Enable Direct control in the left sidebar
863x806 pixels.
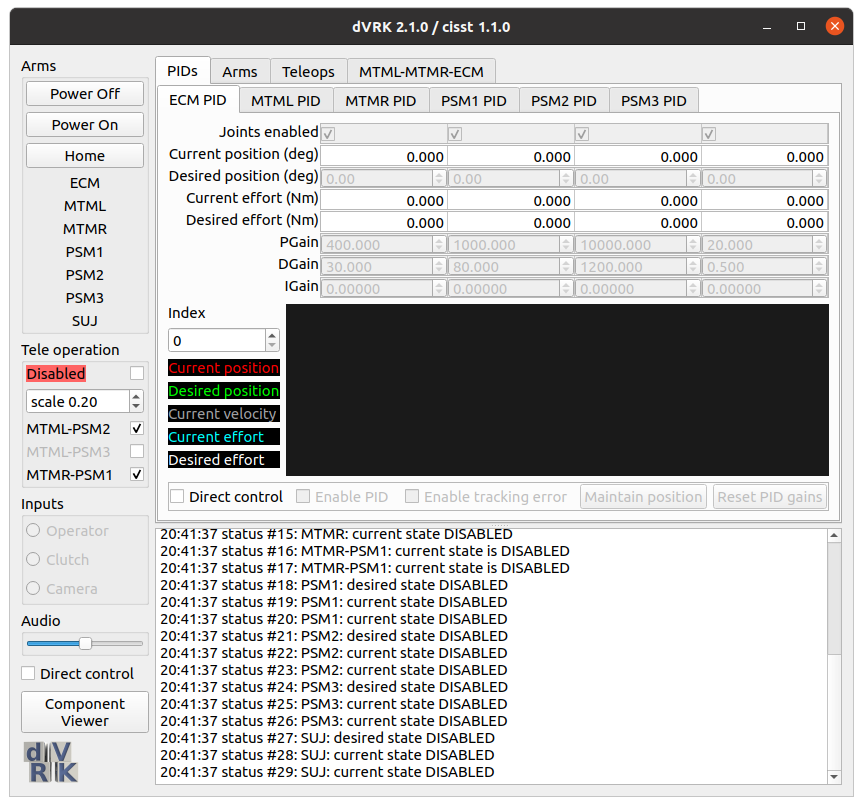pyautogui.click(x=28, y=673)
